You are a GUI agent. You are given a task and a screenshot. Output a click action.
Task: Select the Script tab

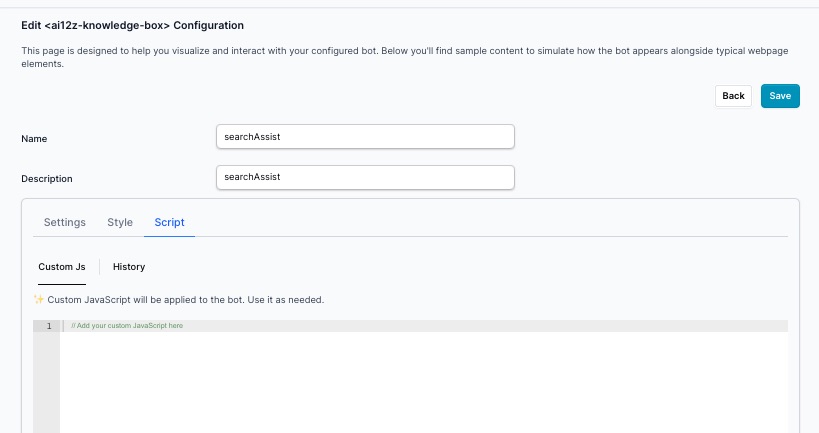click(169, 222)
